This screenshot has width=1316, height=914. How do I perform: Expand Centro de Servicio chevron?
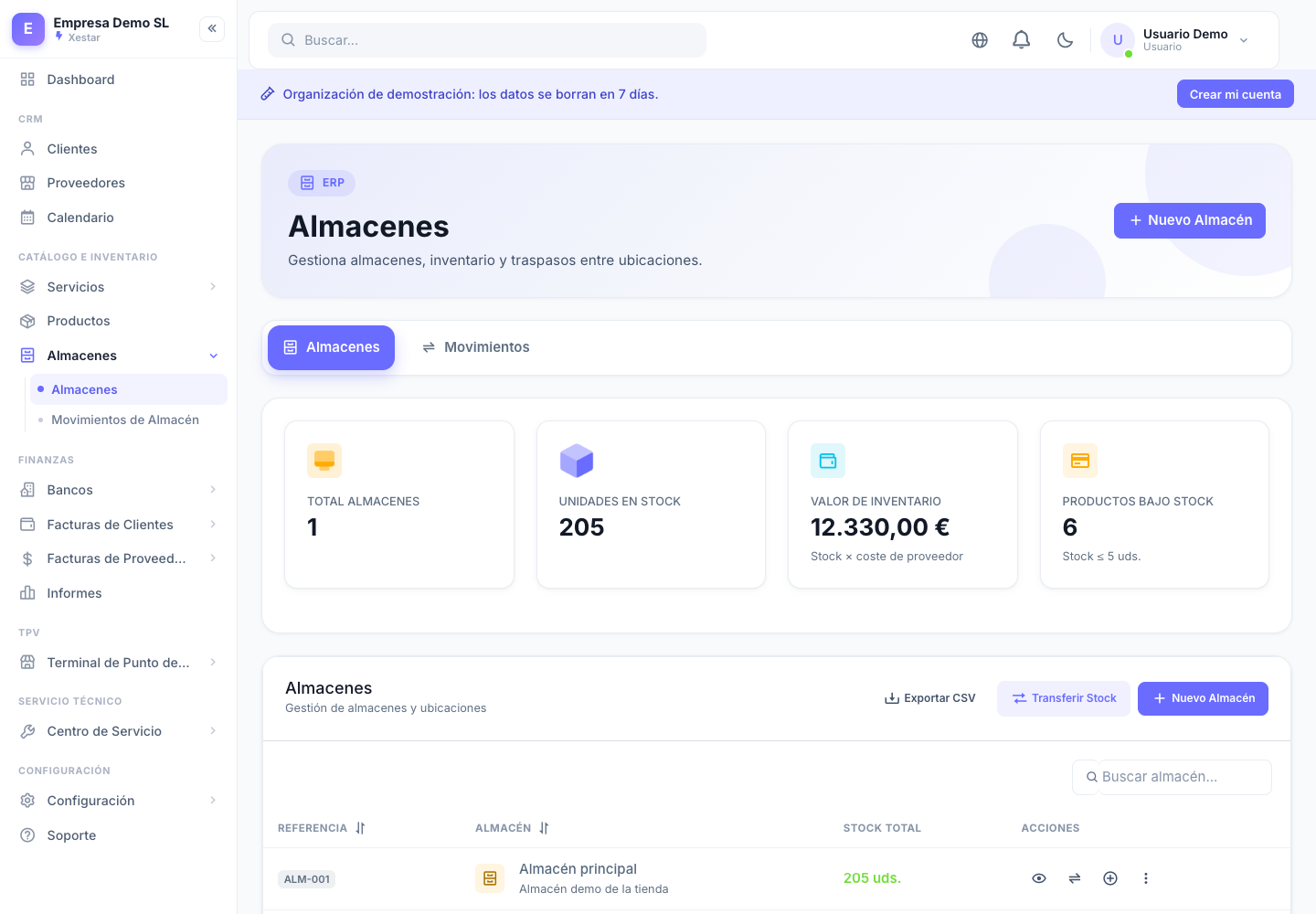coord(213,731)
